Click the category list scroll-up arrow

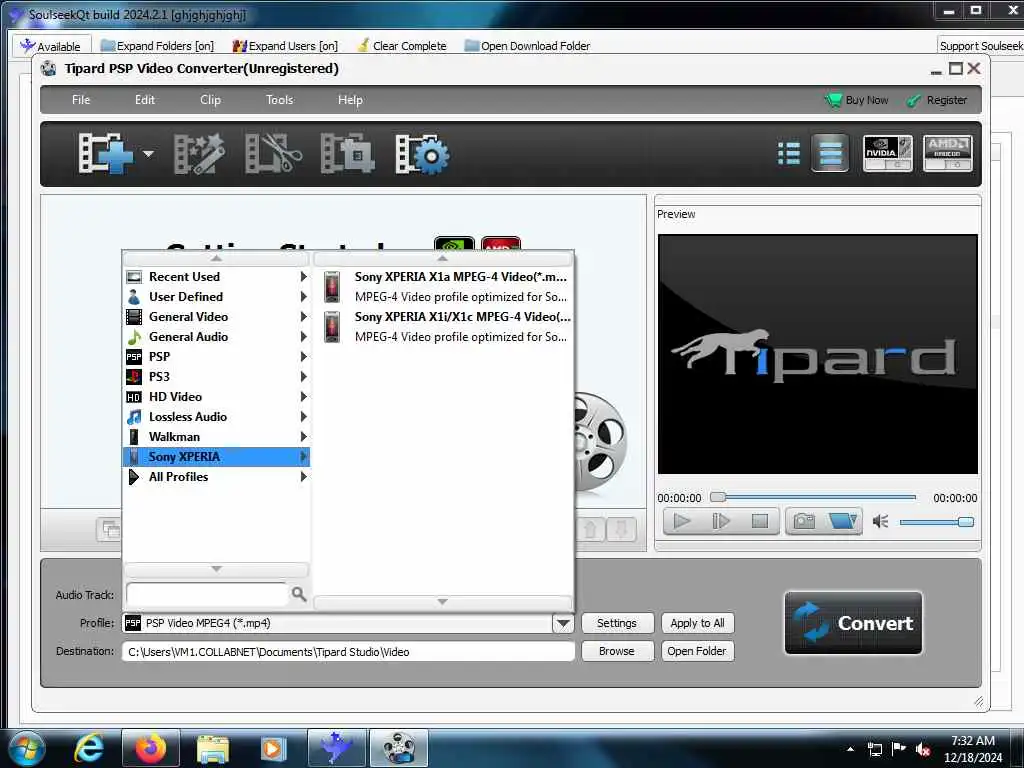click(x=216, y=259)
